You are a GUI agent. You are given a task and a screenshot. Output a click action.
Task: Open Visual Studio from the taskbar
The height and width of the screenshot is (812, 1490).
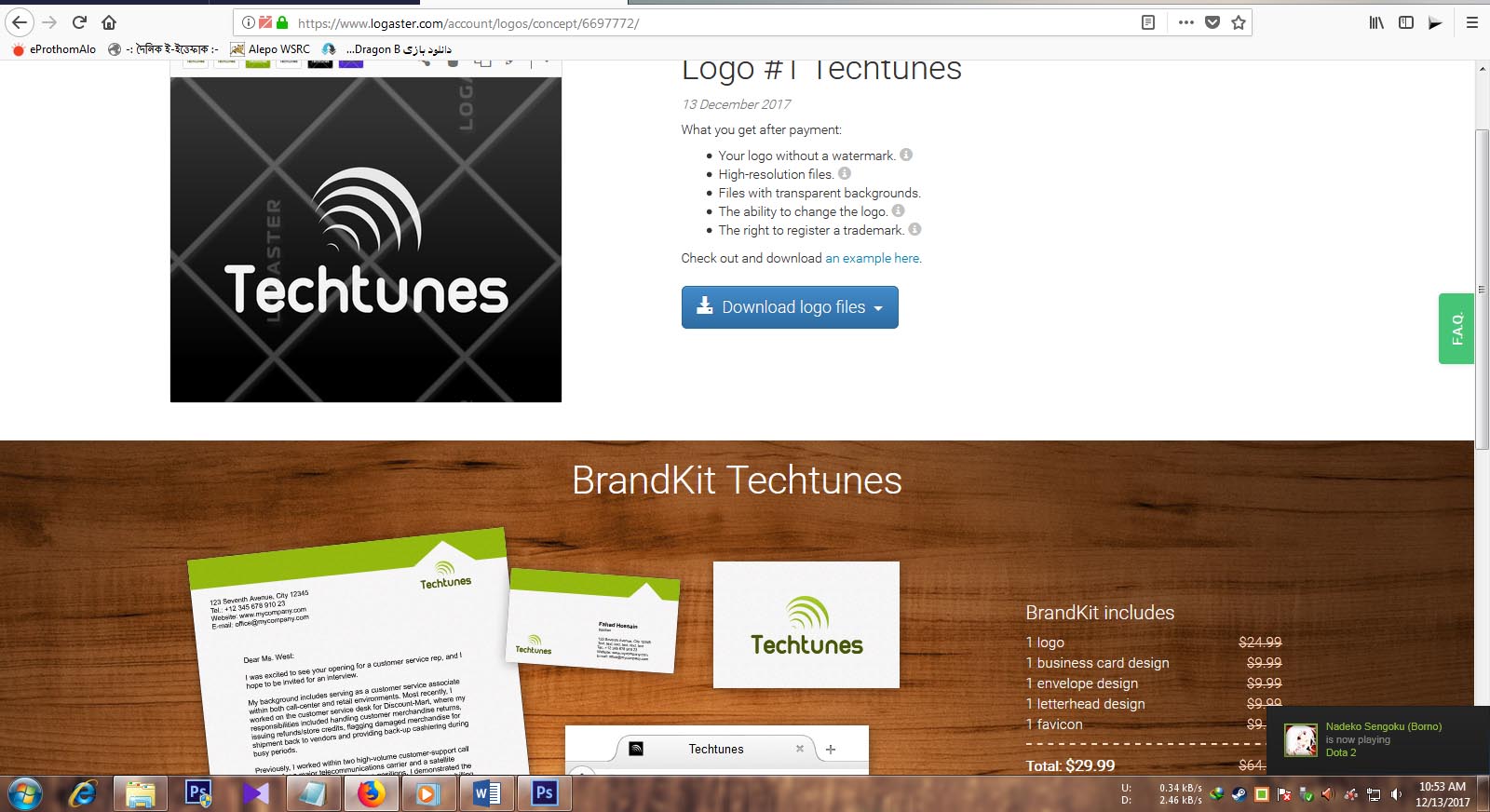(x=256, y=793)
